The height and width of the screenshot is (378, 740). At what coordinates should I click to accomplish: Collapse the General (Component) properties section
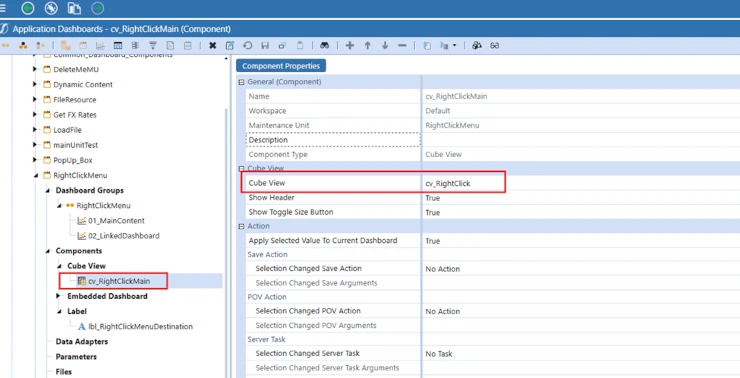(242, 82)
